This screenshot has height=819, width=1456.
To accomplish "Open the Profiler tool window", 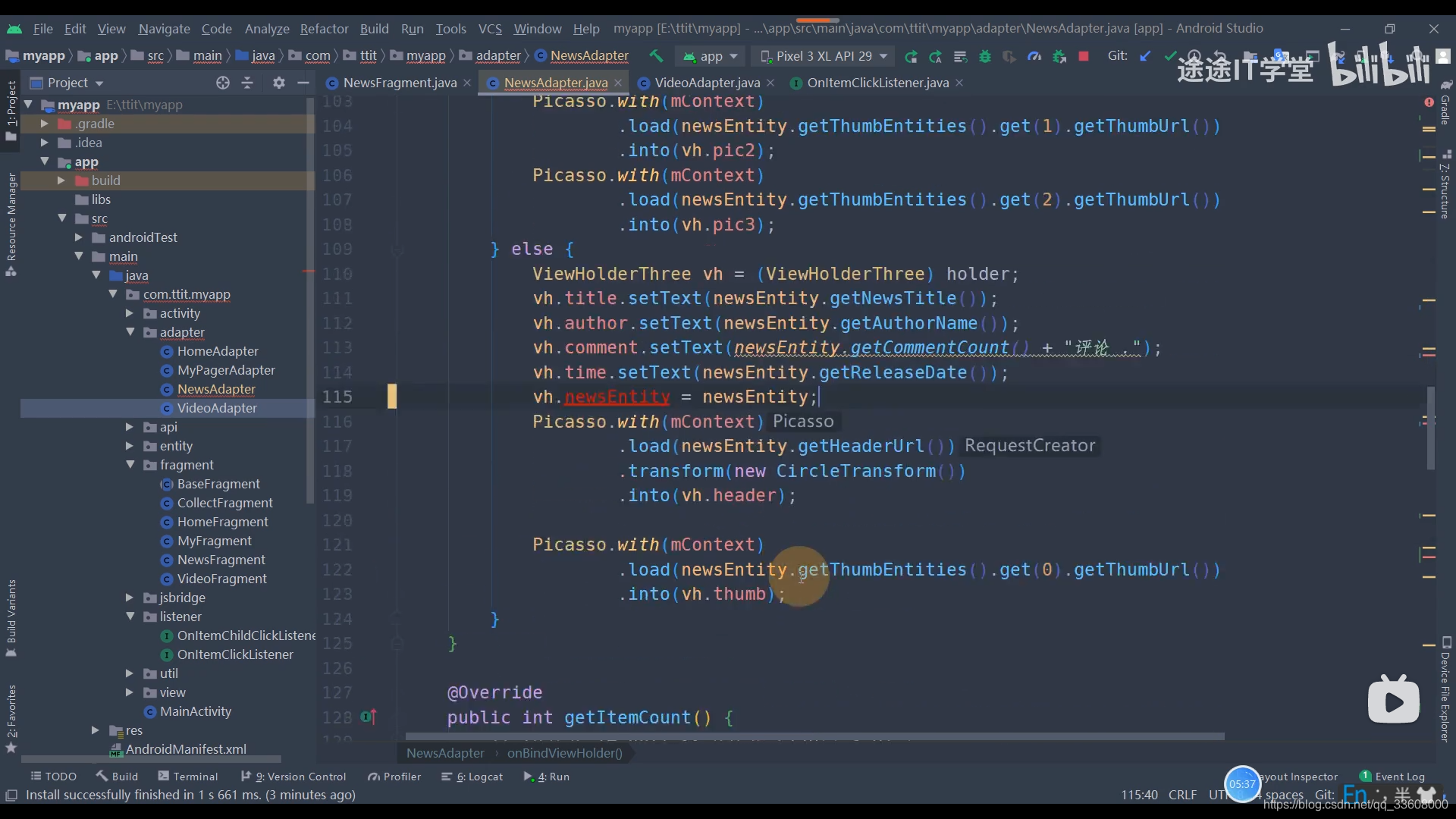I will [x=394, y=777].
